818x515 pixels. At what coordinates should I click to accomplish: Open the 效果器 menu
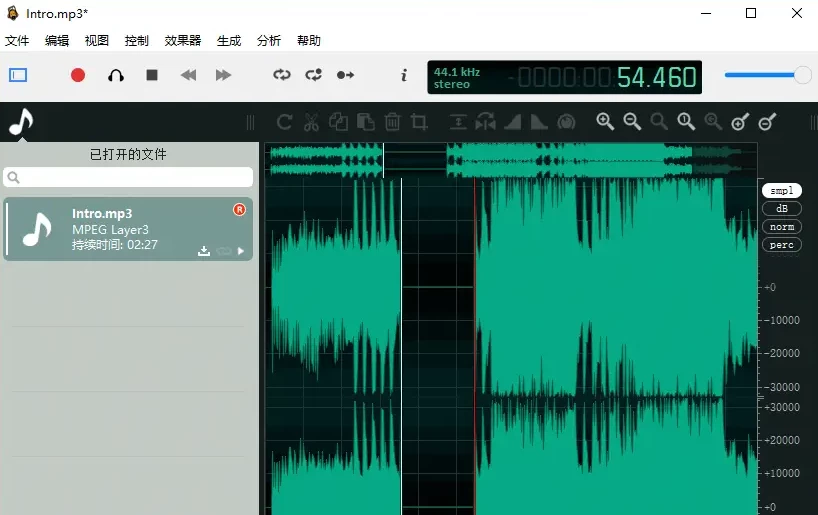click(x=183, y=41)
